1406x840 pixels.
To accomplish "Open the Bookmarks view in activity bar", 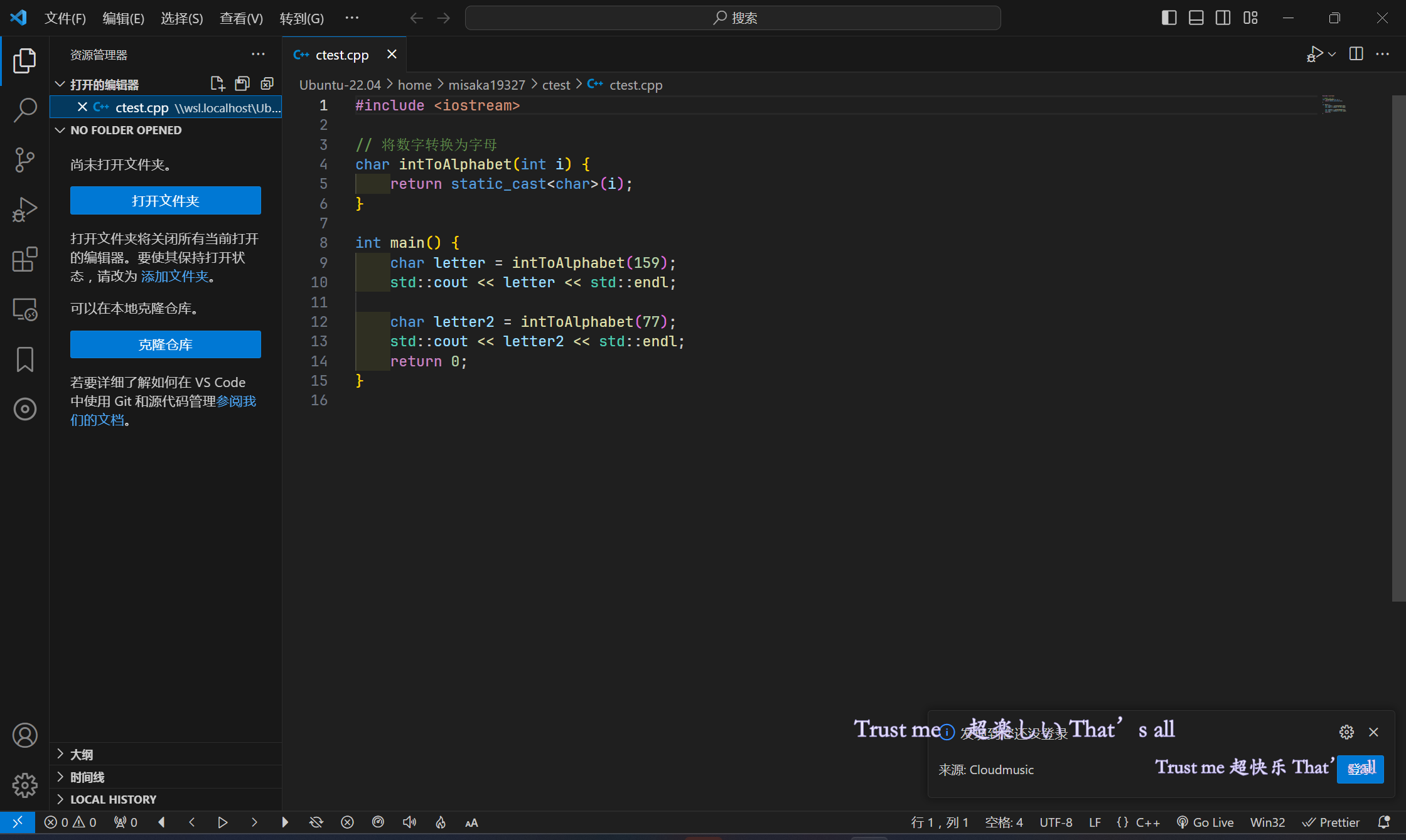I will pos(24,359).
